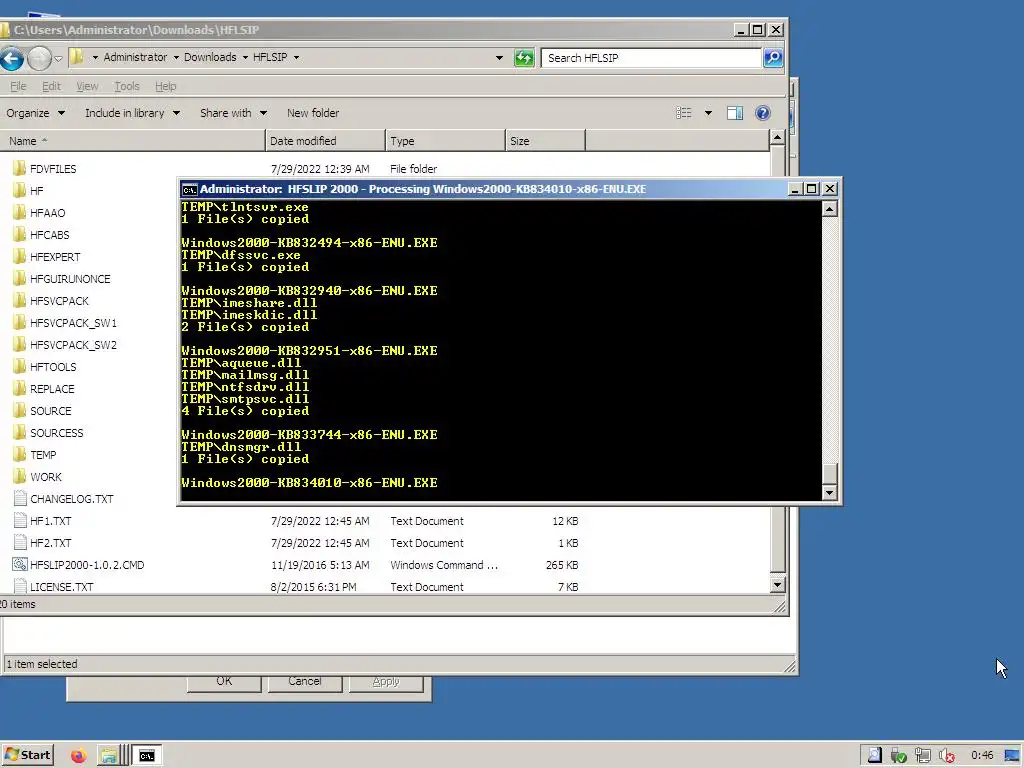Select the HF folder
Viewport: 1024px width, 768px height.
pos(37,191)
